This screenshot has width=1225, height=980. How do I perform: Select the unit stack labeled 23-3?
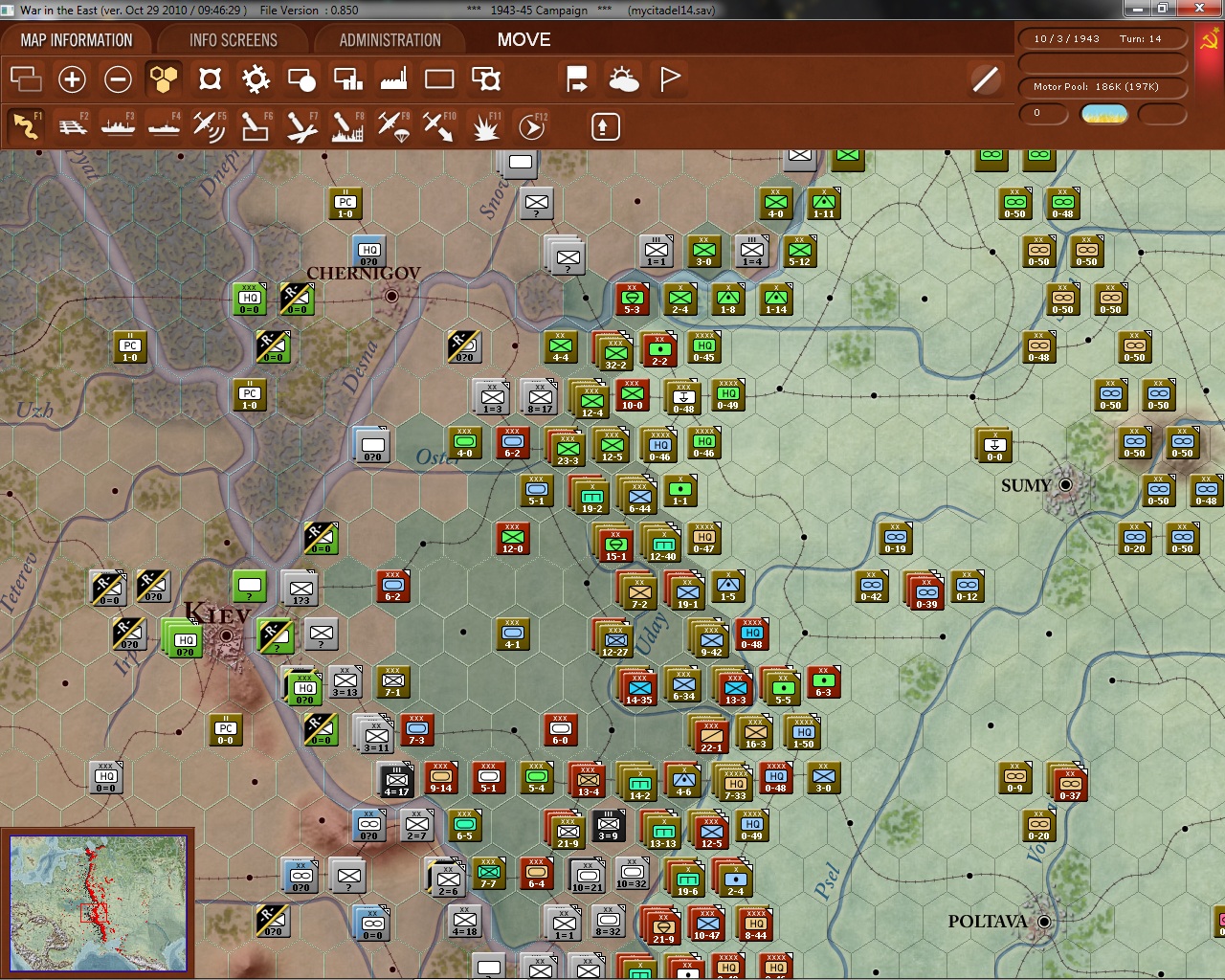(568, 446)
